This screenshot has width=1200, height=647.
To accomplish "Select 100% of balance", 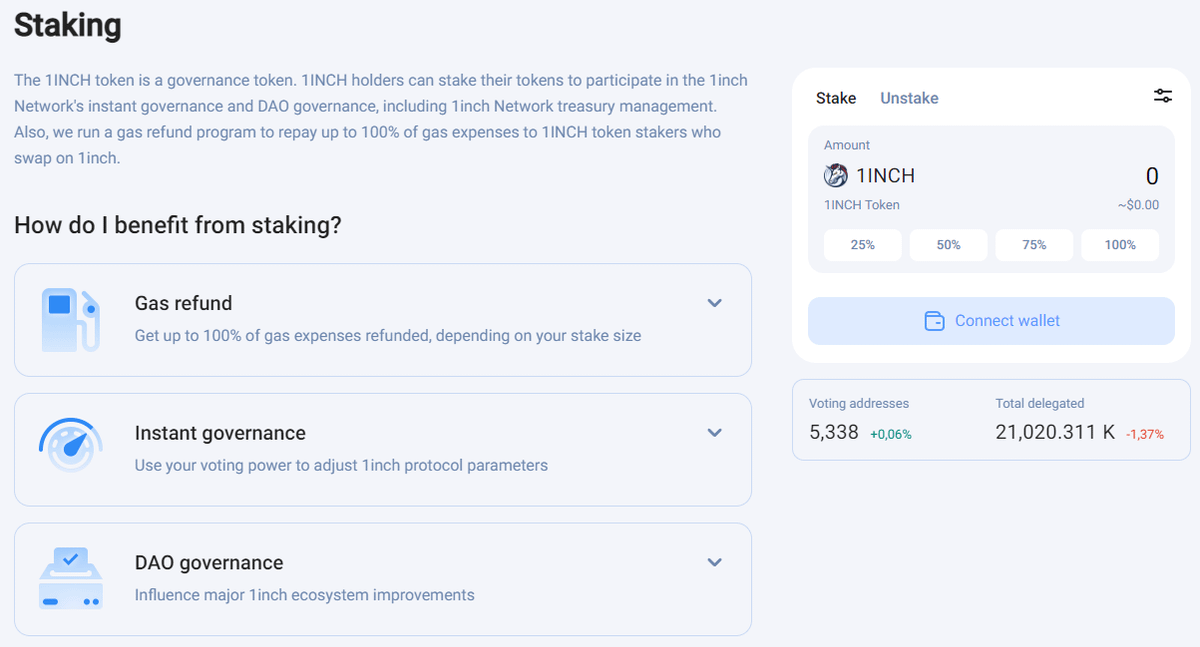I will (1120, 245).
